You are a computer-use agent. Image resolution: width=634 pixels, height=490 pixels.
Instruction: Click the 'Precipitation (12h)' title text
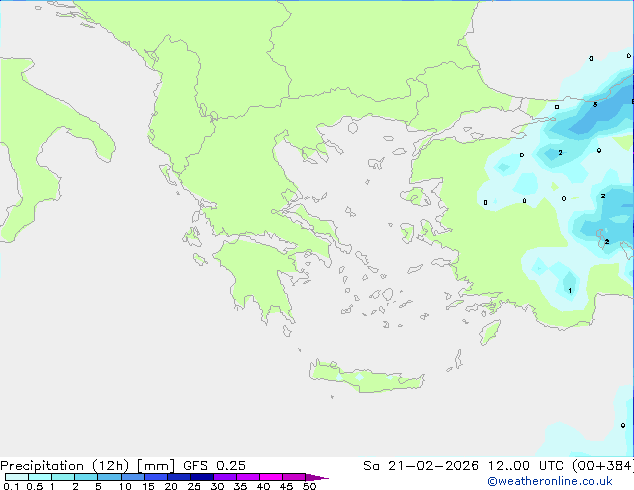[64, 466]
